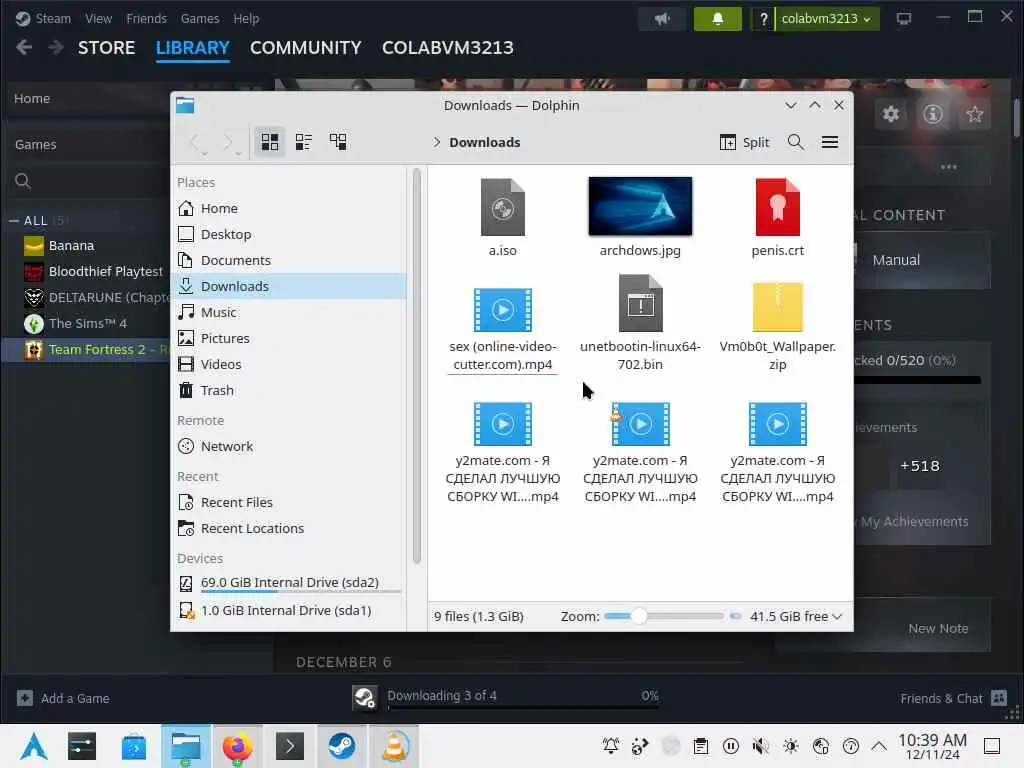Open Steam announcements megaphone
The width and height of the screenshot is (1024, 768).
pos(662,19)
